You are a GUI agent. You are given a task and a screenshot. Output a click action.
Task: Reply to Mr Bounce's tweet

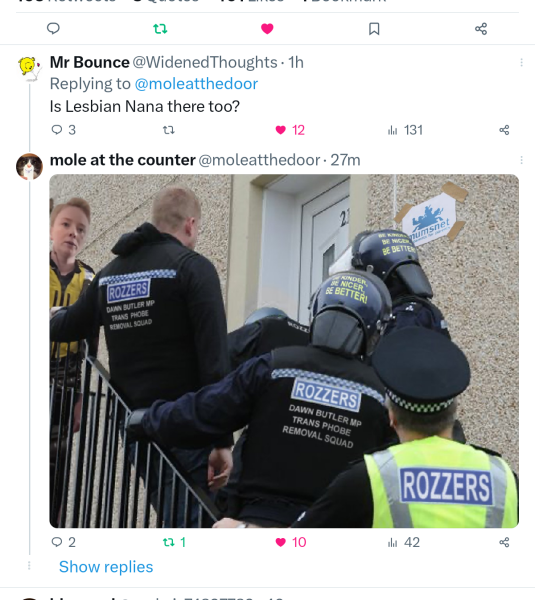(x=63, y=130)
